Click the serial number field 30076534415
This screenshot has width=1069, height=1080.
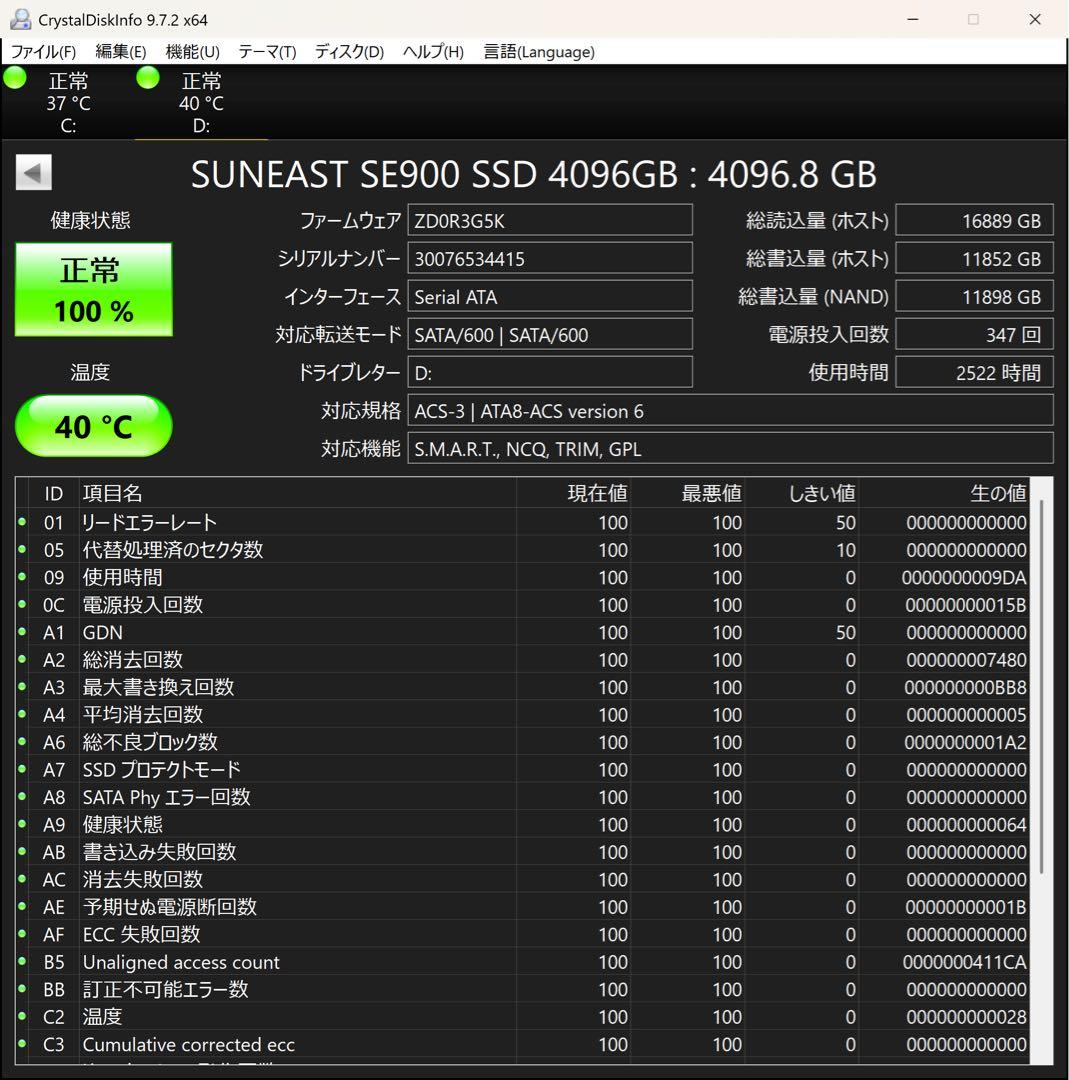point(550,258)
